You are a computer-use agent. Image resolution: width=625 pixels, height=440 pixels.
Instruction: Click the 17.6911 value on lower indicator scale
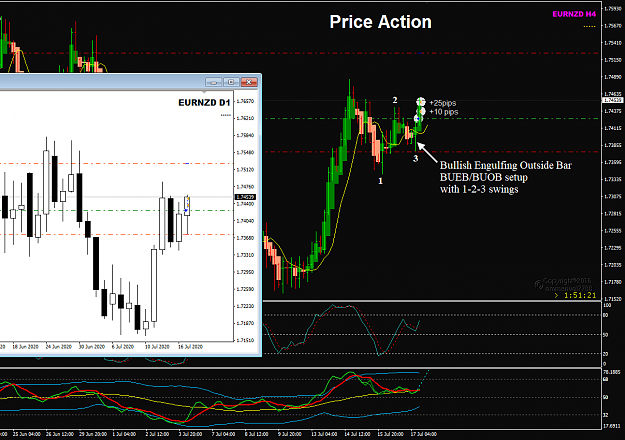pos(611,426)
